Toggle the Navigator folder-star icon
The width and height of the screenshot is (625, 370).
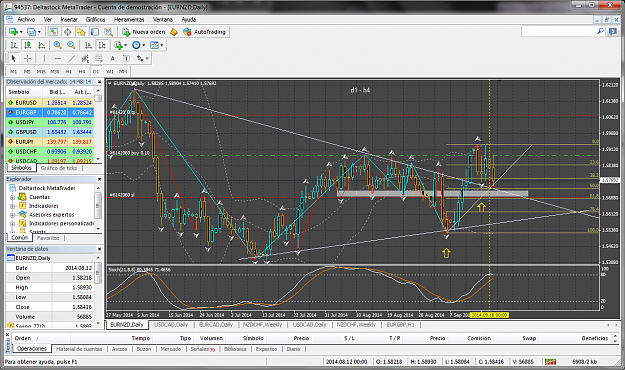[x=81, y=32]
